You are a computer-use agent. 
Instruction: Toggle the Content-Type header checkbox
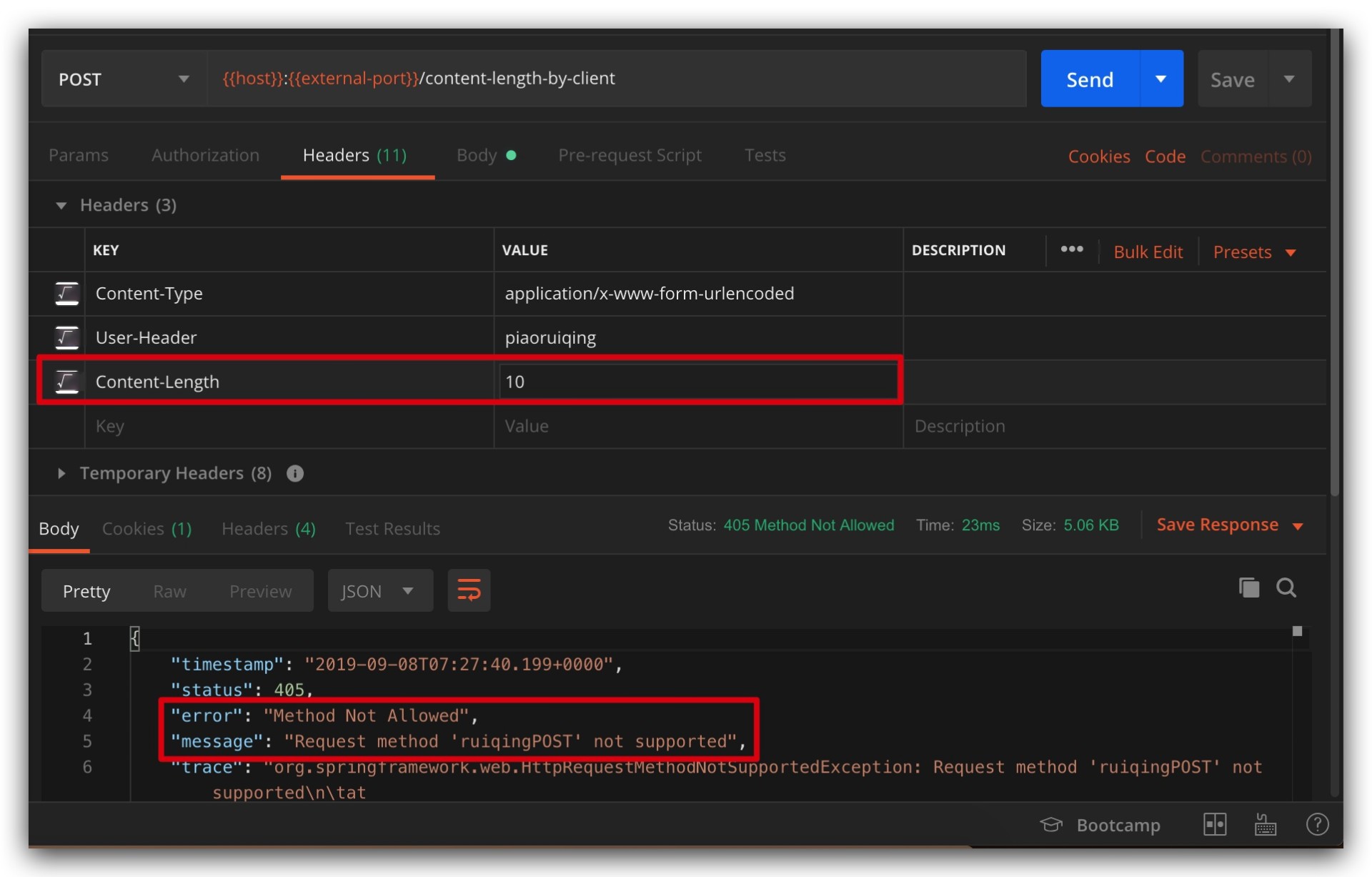pyautogui.click(x=67, y=294)
